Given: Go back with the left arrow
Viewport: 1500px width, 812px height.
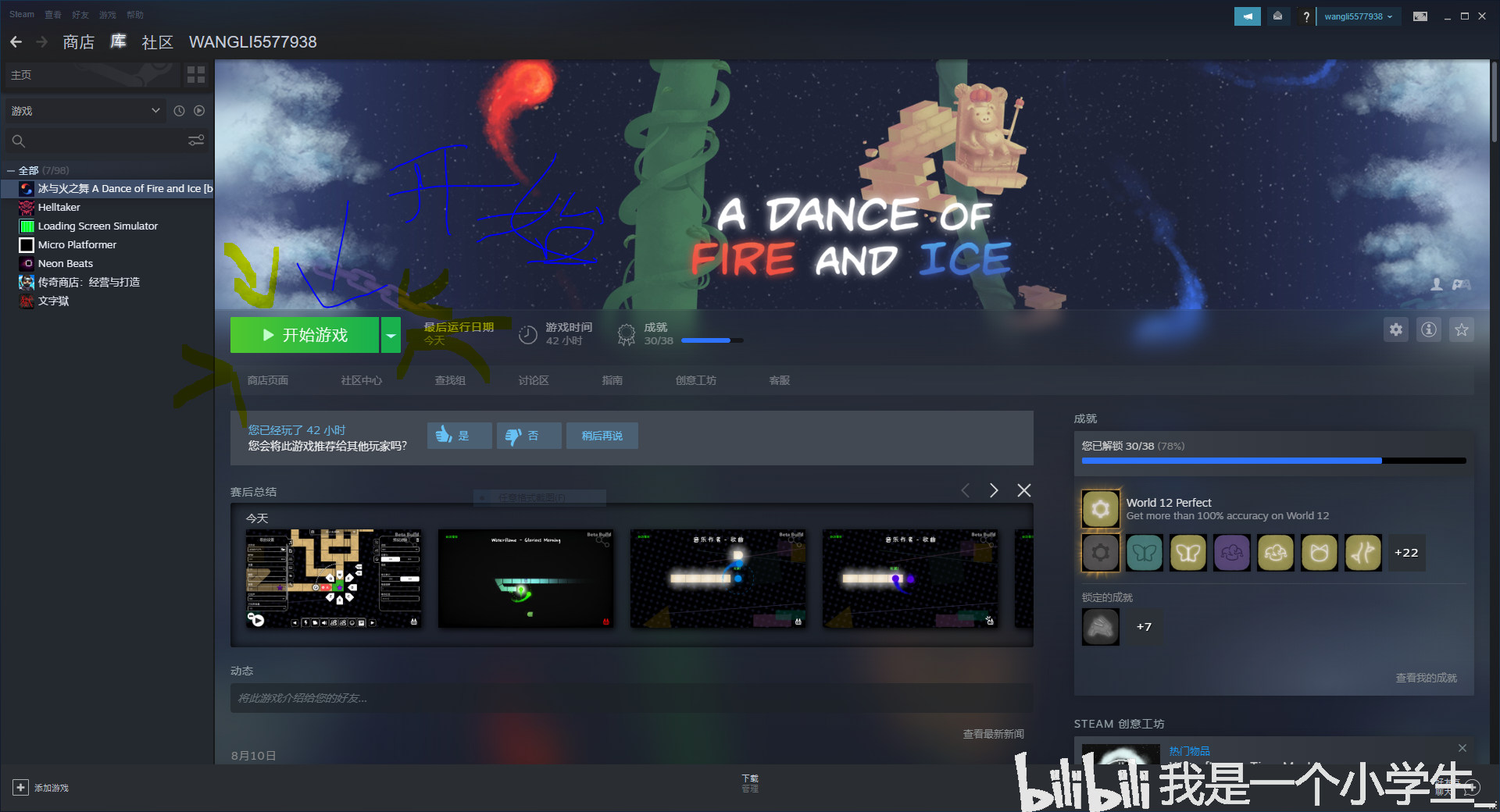Looking at the screenshot, I should [x=16, y=41].
